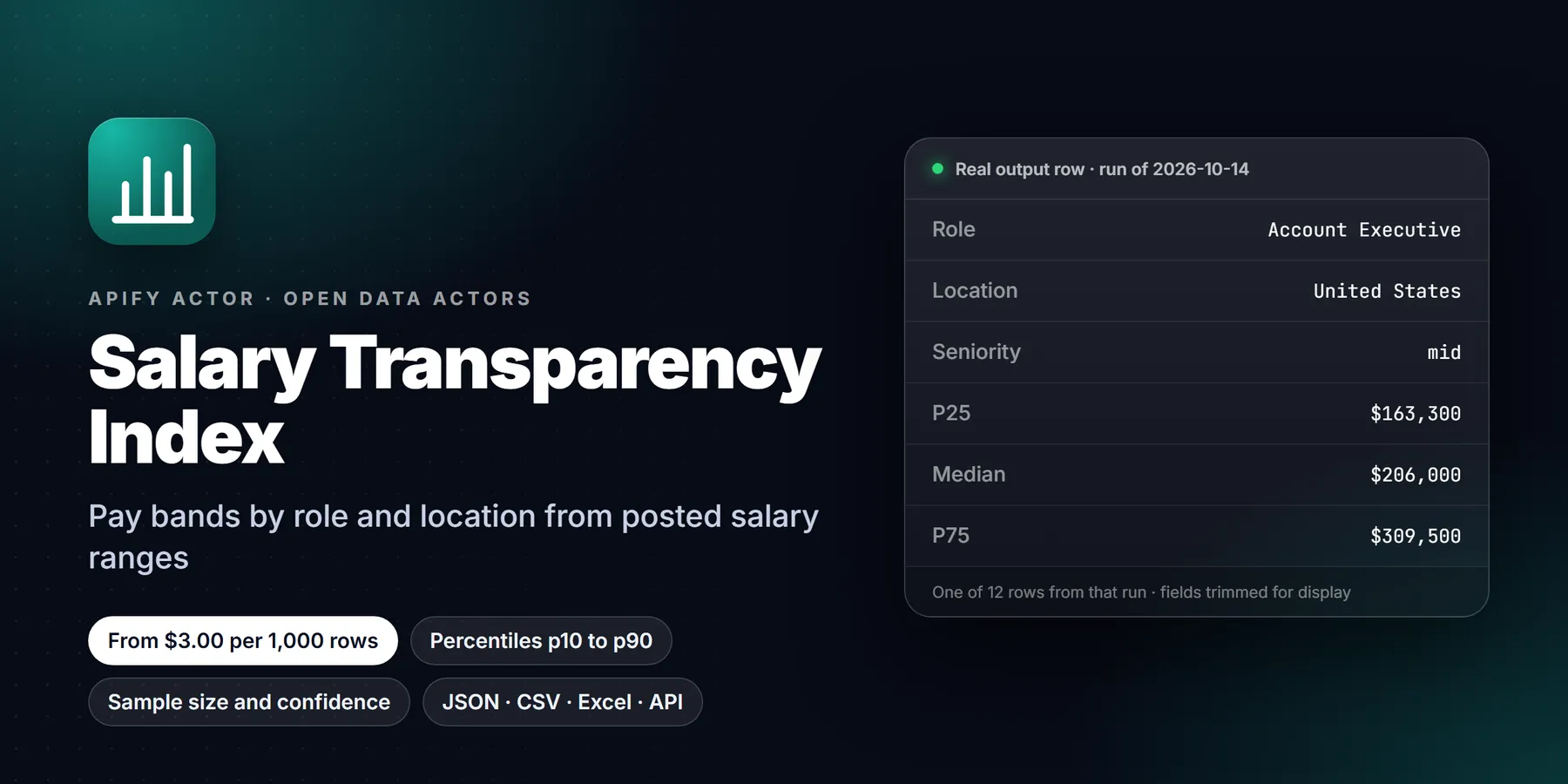Click the 'One of 12 rows from that run' footnote
The height and width of the screenshot is (784, 1568).
tap(1141, 592)
